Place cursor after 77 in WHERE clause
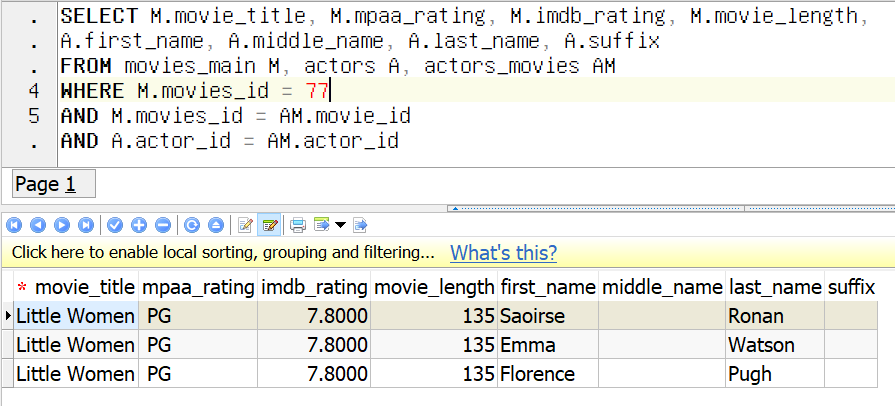895x406 pixels. click(x=329, y=91)
